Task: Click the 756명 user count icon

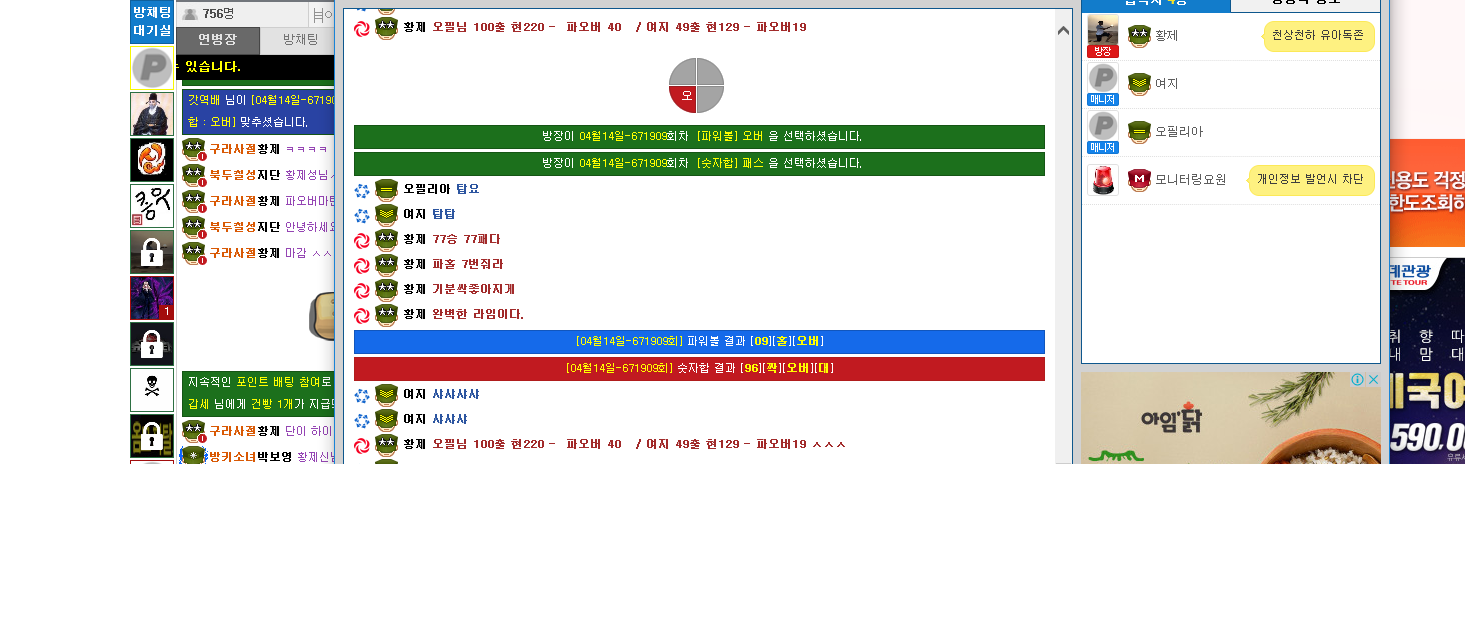Action: [189, 14]
